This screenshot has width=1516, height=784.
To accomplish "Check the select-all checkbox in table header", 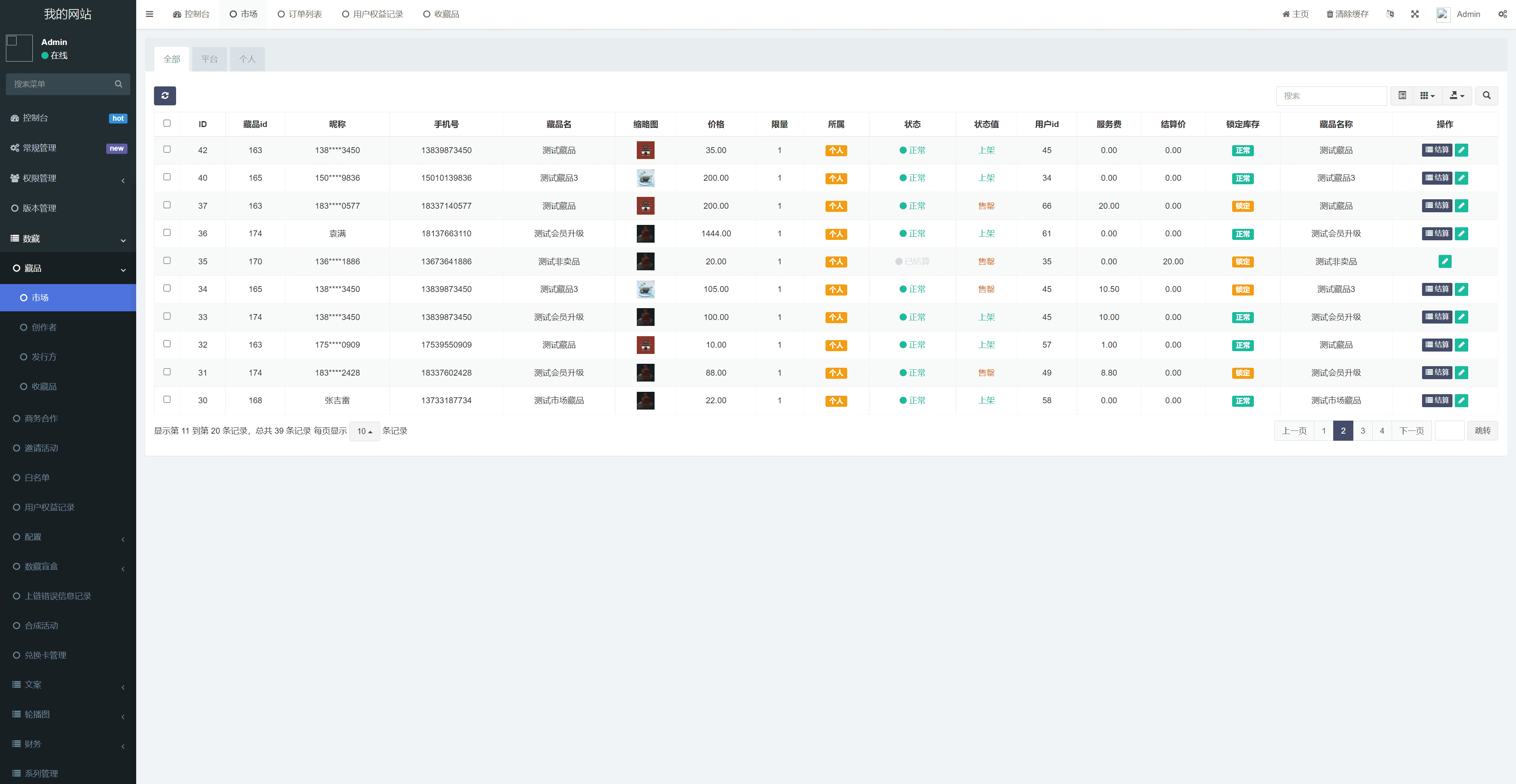I will point(167,123).
